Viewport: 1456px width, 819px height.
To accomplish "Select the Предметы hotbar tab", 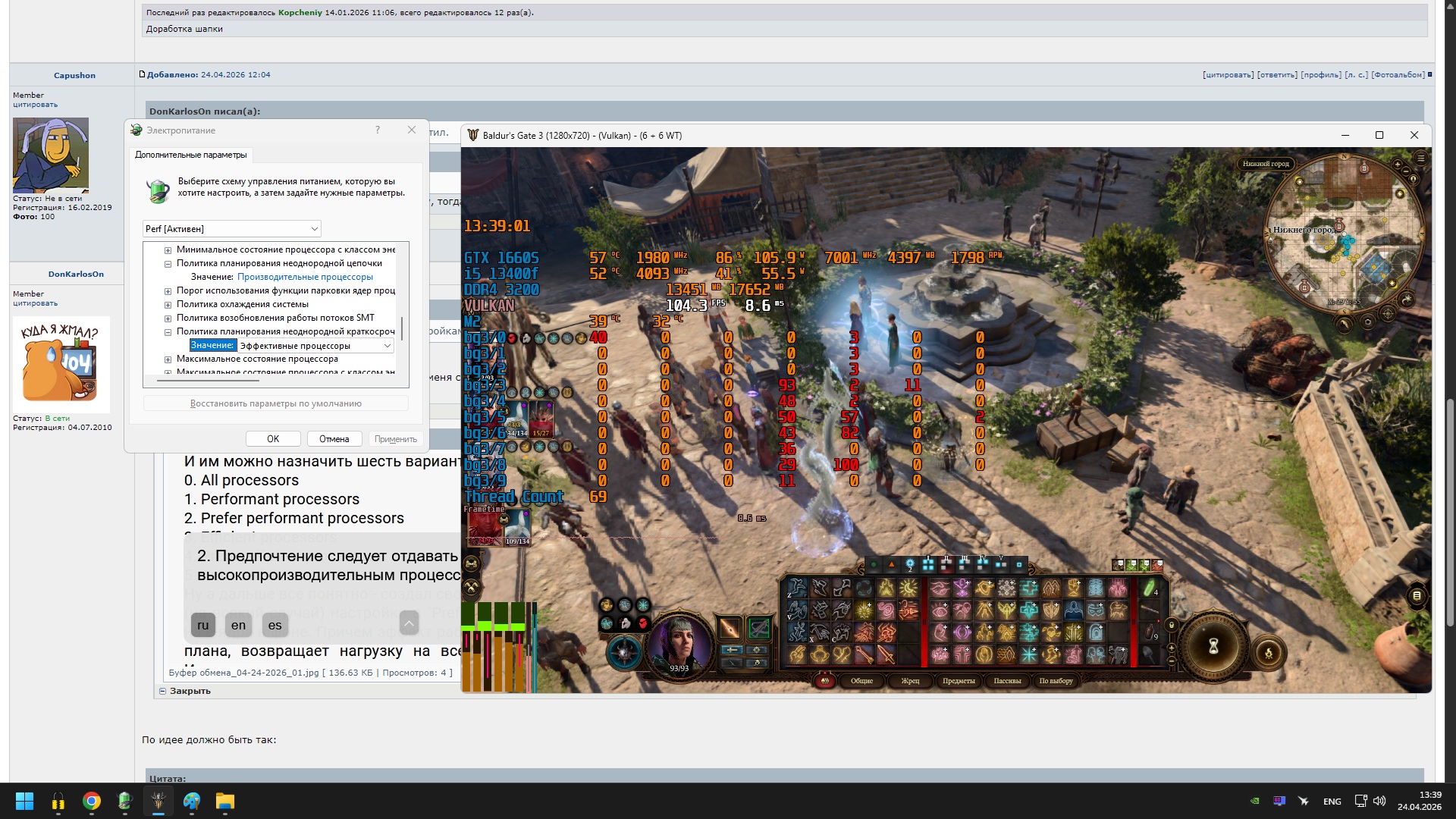I will [959, 681].
